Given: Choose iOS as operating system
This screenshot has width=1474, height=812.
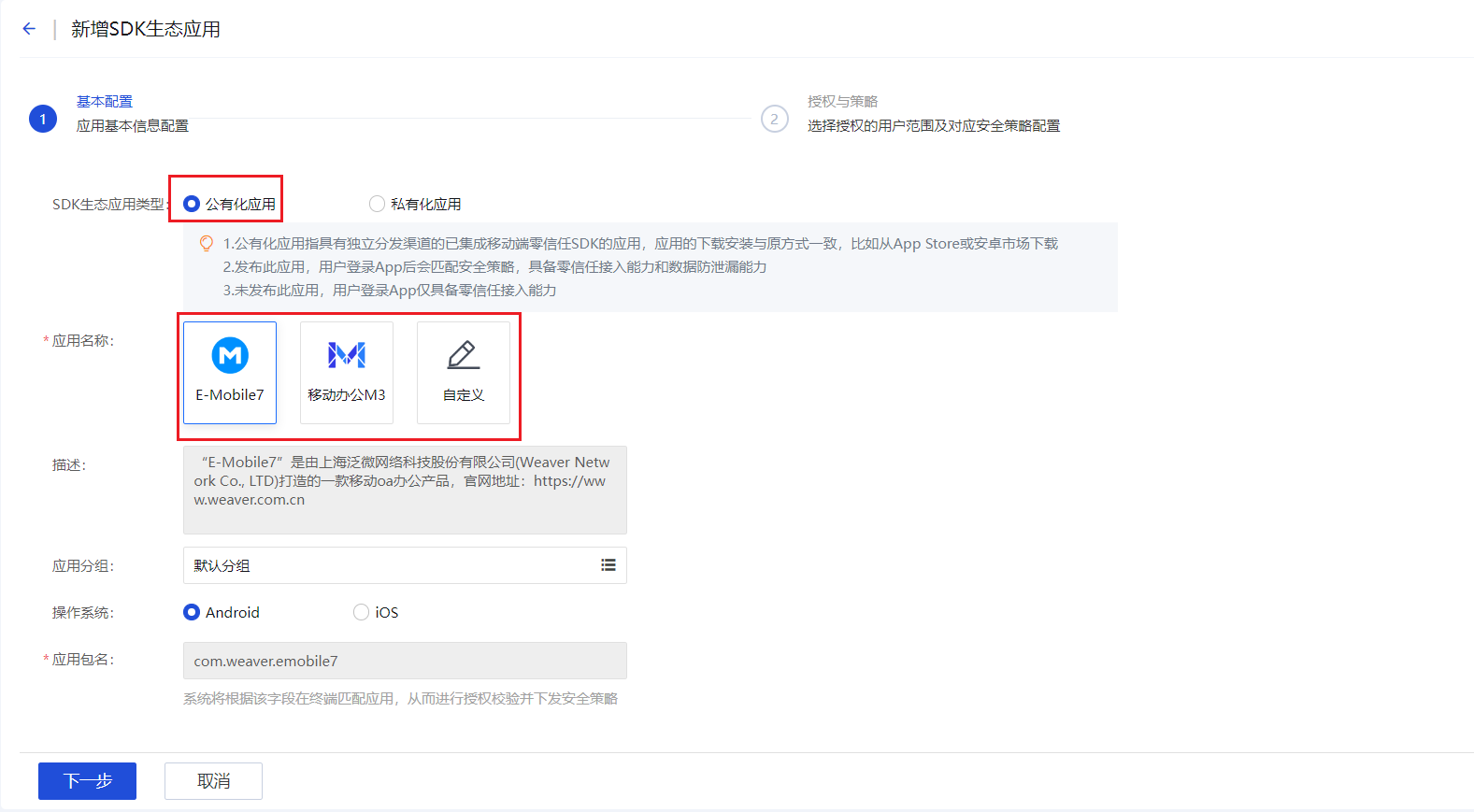Looking at the screenshot, I should tap(361, 612).
